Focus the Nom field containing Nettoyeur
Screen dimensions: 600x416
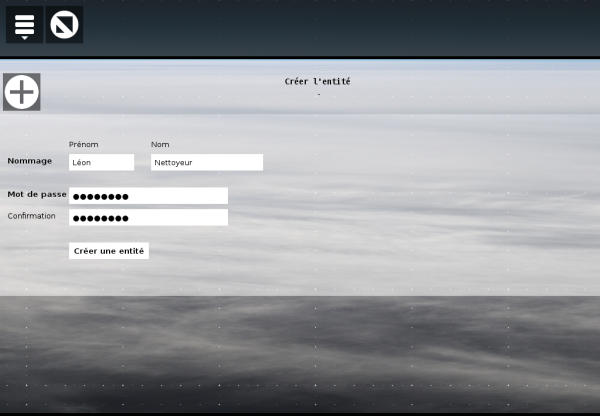[206, 162]
